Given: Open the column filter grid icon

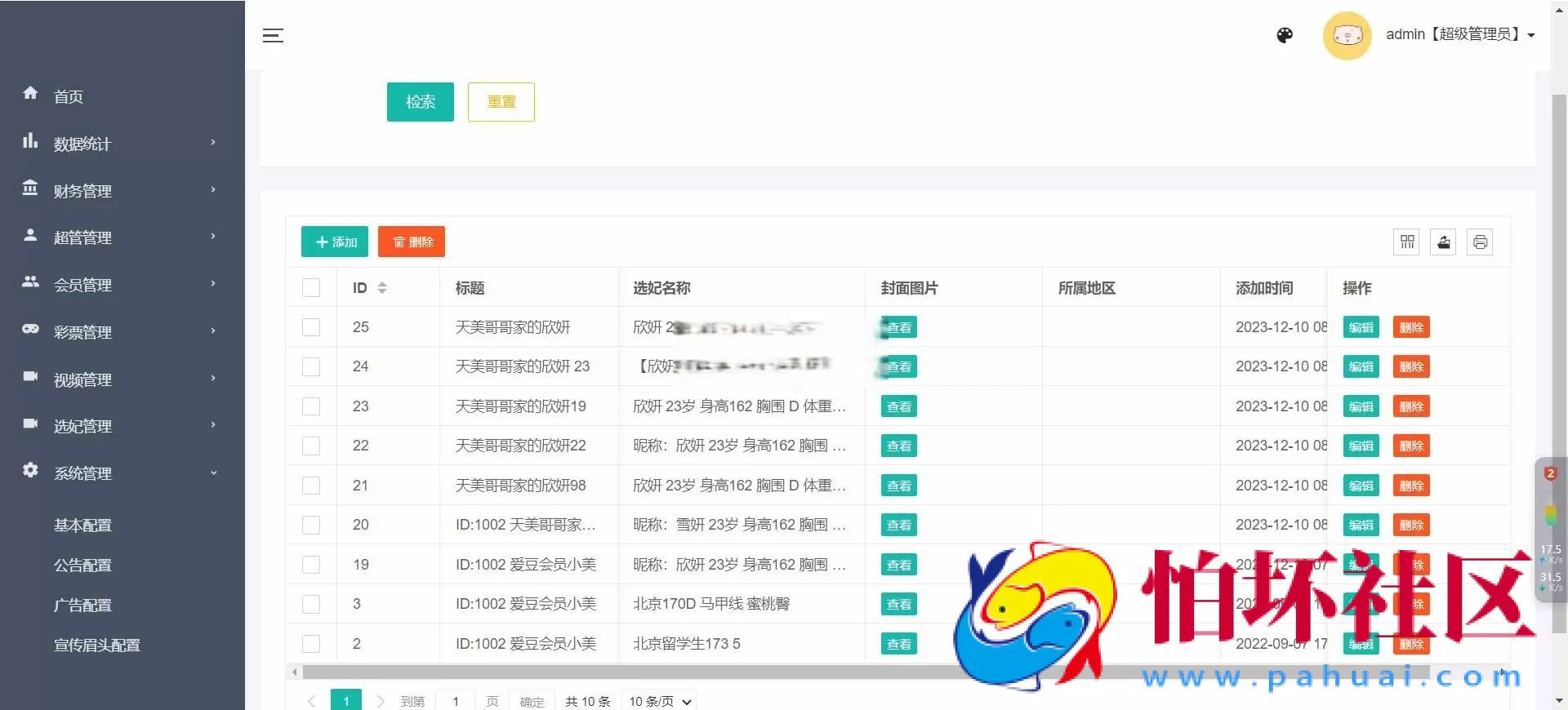Looking at the screenshot, I should pos(1407,242).
